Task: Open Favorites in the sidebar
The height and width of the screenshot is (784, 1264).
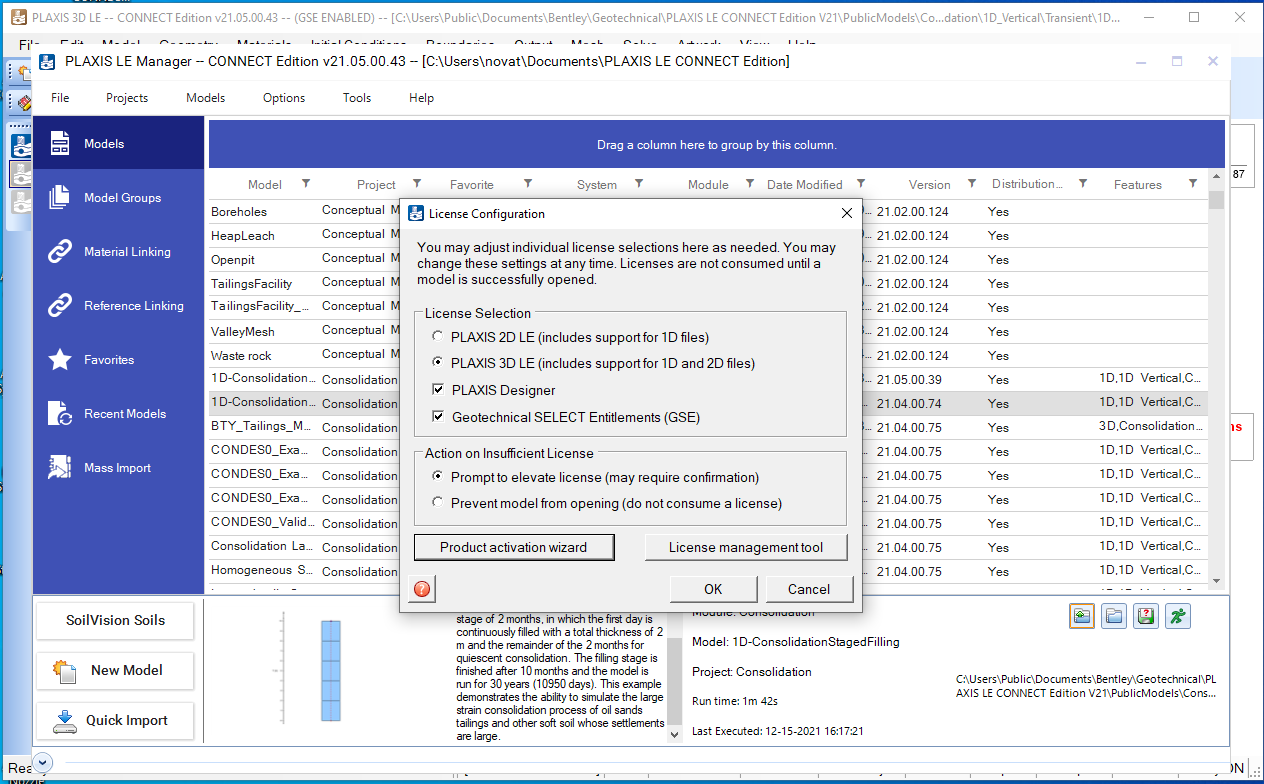Action: [x=118, y=360]
